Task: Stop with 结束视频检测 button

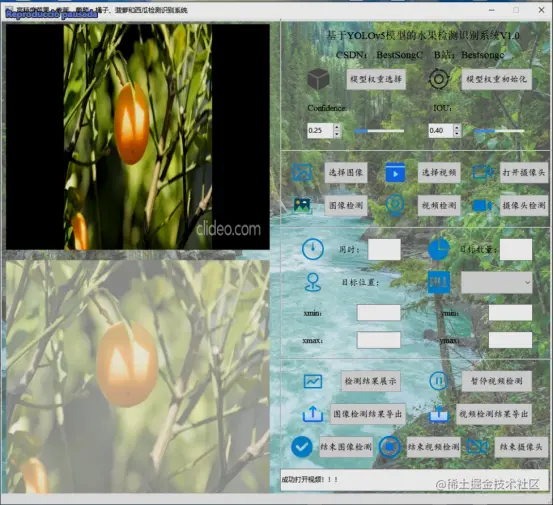Action: [x=434, y=447]
